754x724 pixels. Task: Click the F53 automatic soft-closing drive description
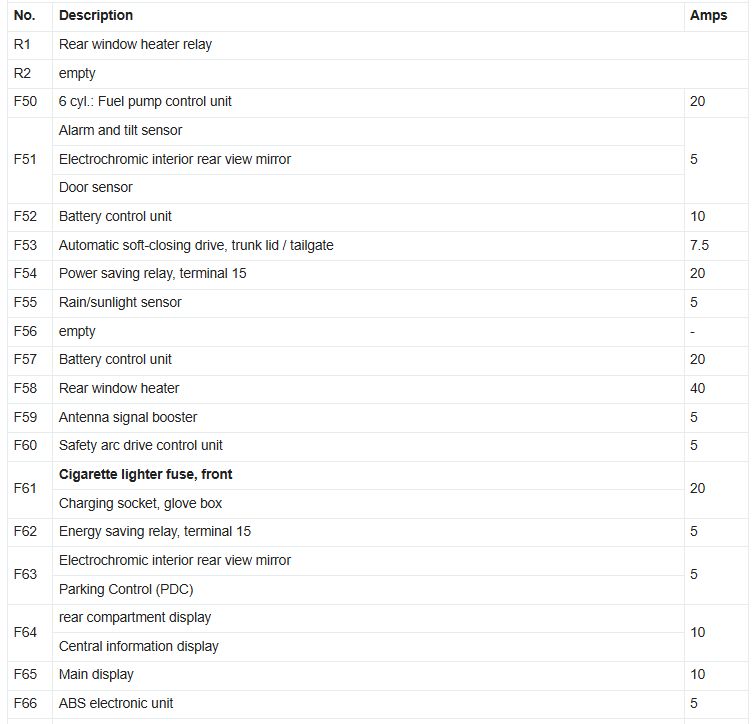(x=196, y=245)
